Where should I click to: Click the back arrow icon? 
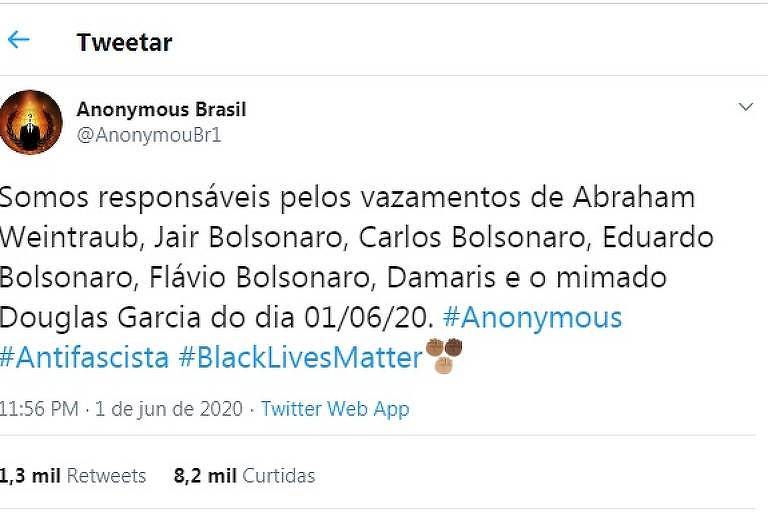(19, 40)
